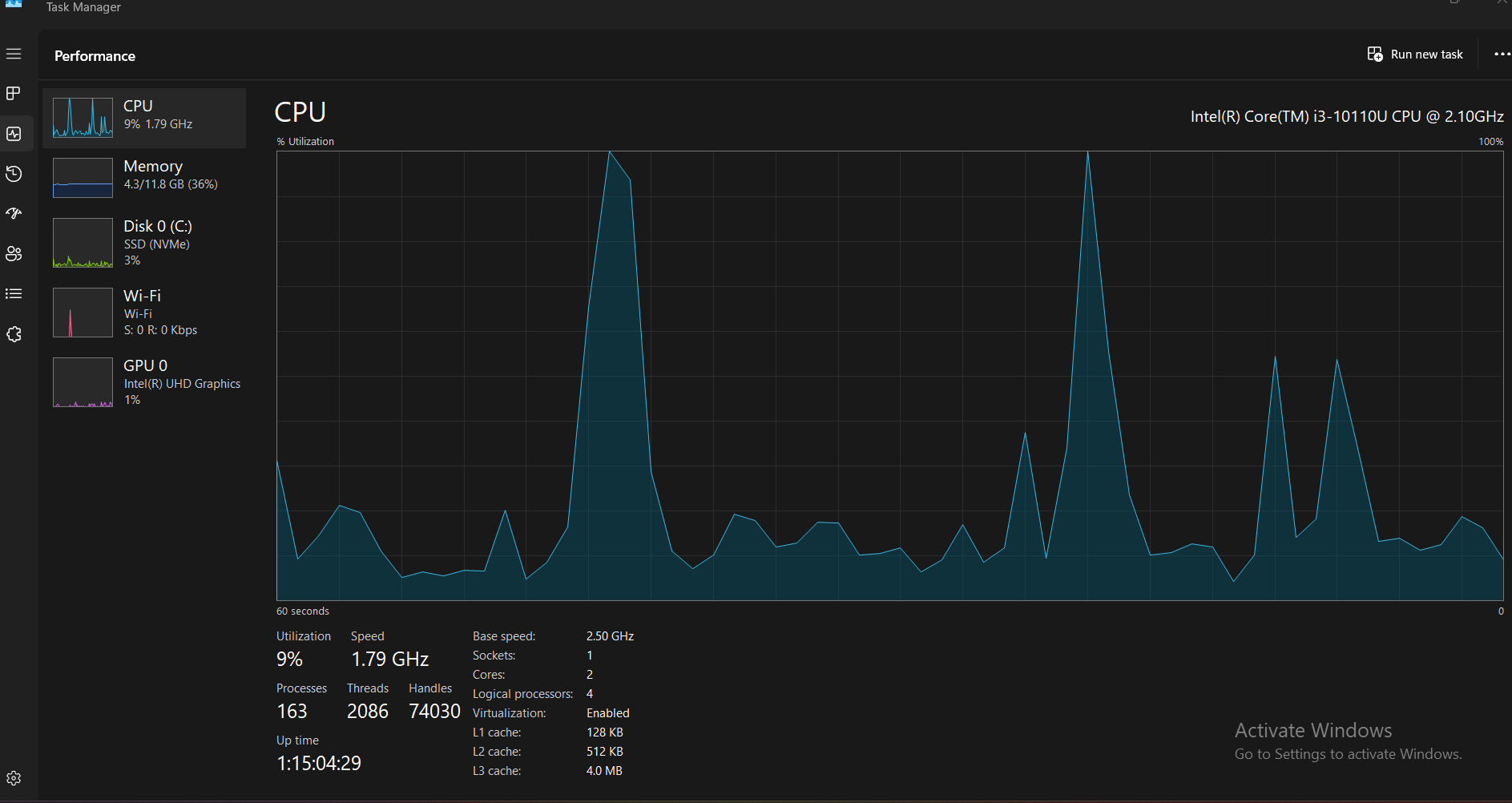Viewport: 1512px width, 803px height.
Task: Open the more options ellipsis menu
Action: click(x=1502, y=54)
